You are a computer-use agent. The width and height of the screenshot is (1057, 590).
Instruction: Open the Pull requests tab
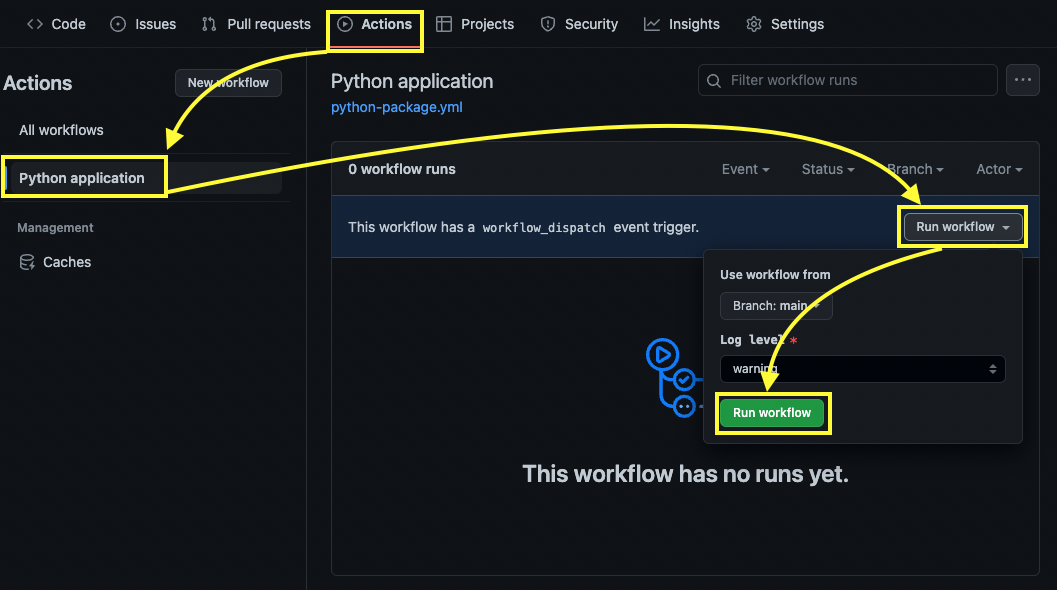tap(256, 24)
